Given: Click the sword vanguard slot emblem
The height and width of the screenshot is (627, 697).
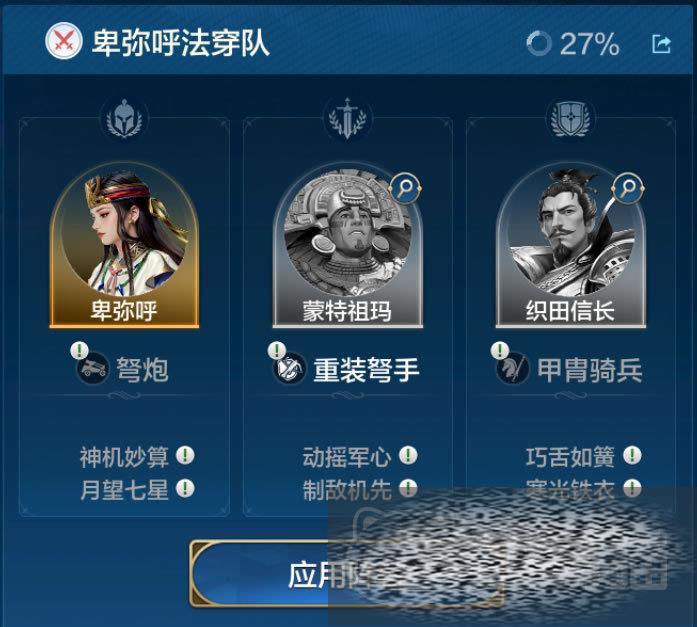Looking at the screenshot, I should tap(348, 119).
